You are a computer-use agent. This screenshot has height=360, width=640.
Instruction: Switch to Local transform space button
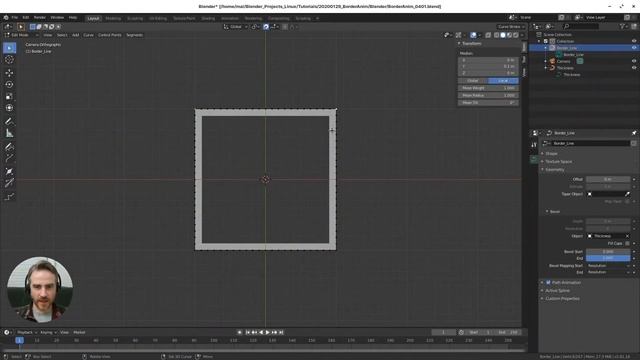pos(503,81)
